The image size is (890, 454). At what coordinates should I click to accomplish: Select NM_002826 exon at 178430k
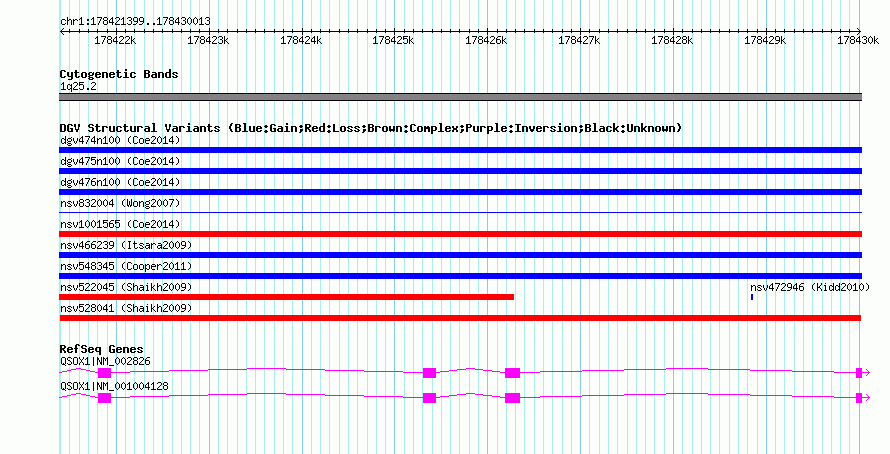pos(859,373)
